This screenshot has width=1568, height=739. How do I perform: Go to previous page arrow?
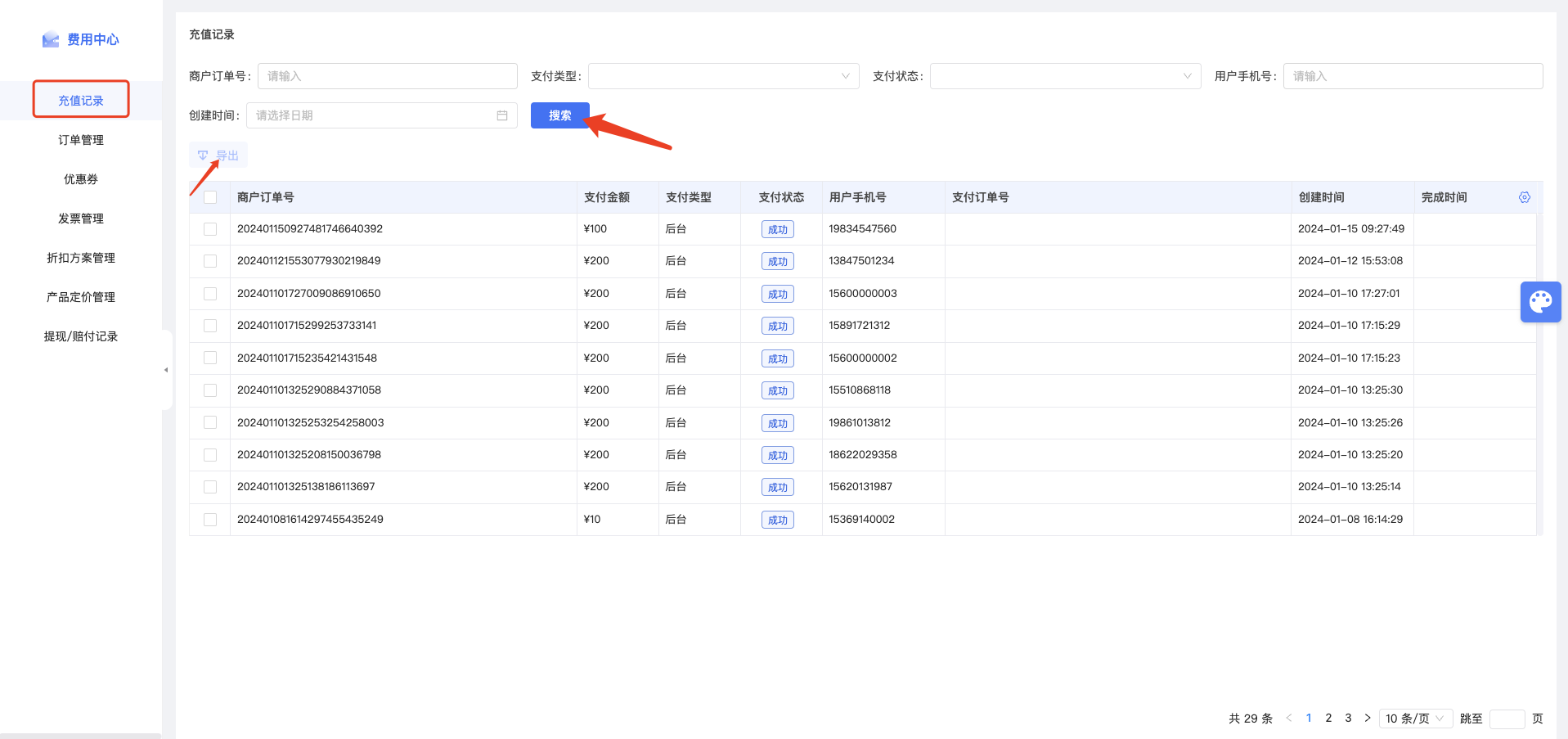pos(1289,719)
